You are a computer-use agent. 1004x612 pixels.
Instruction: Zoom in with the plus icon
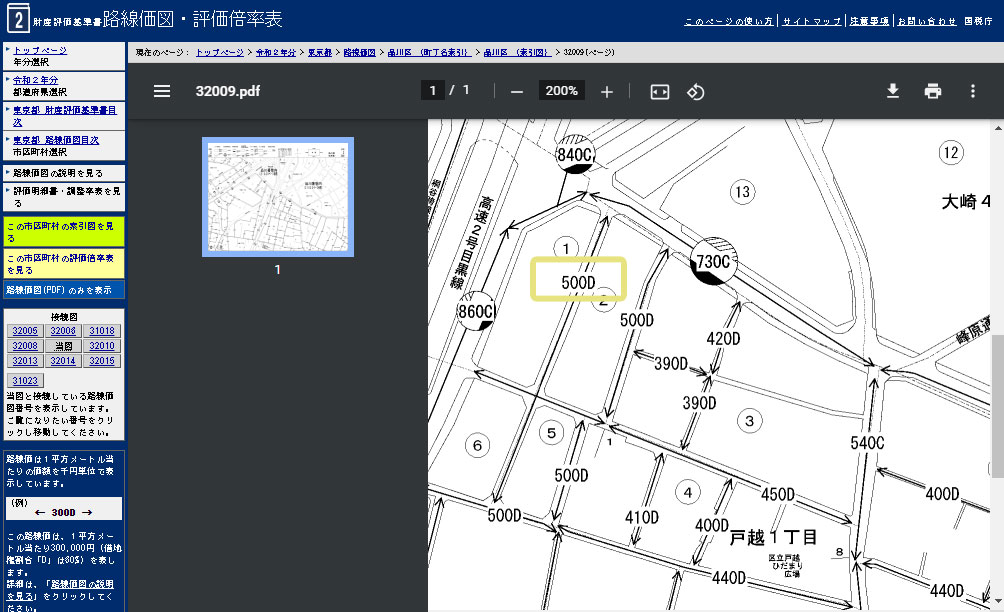click(x=606, y=91)
